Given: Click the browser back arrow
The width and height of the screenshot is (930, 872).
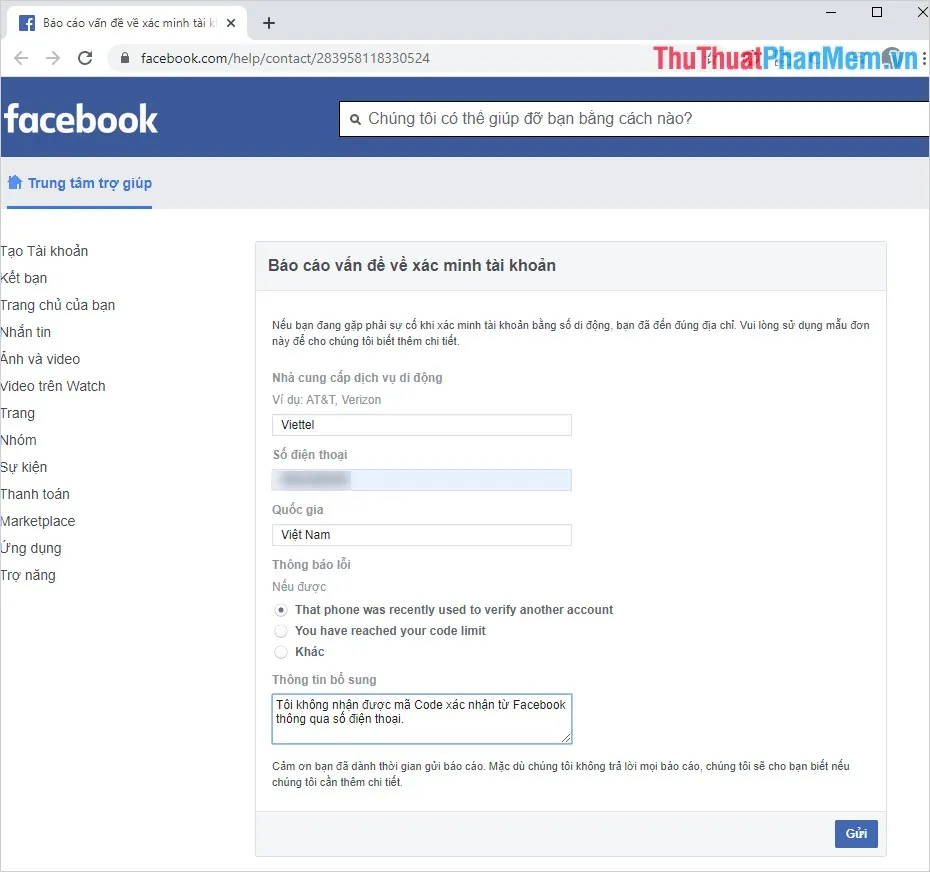Looking at the screenshot, I should coord(20,58).
